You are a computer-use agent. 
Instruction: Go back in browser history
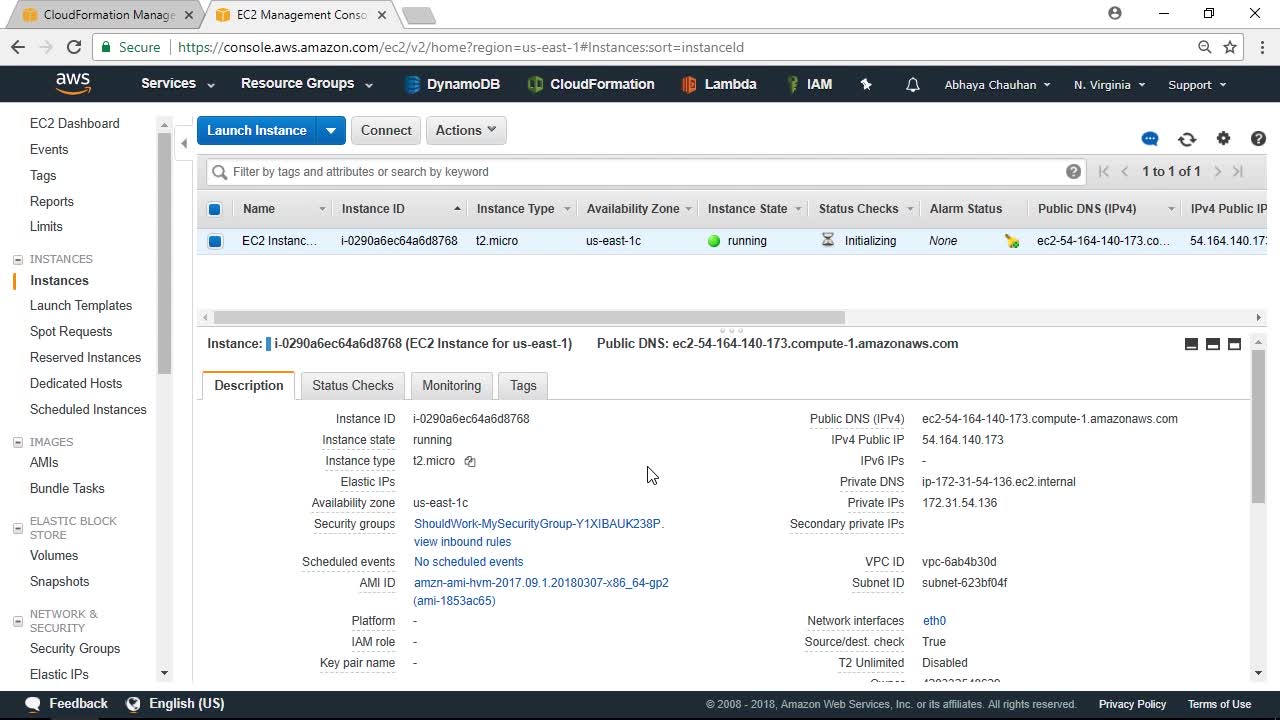18,47
